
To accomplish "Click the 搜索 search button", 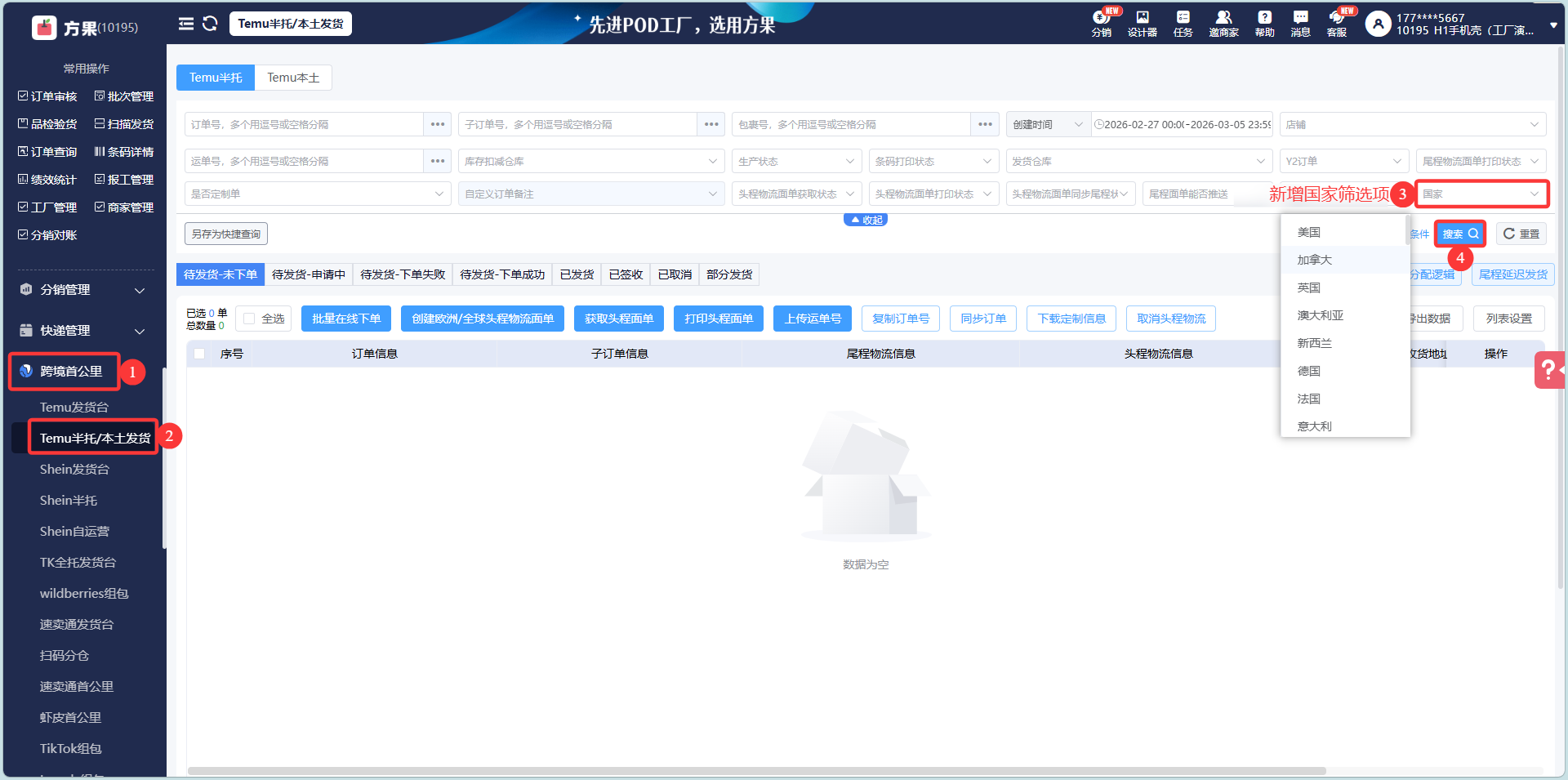I will (x=1459, y=234).
